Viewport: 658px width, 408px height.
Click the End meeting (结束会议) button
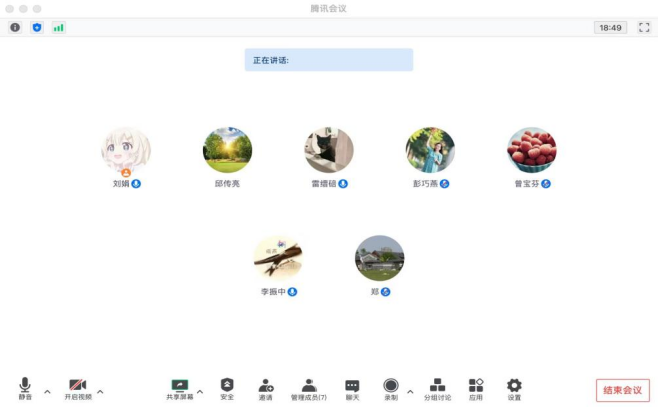(x=623, y=390)
